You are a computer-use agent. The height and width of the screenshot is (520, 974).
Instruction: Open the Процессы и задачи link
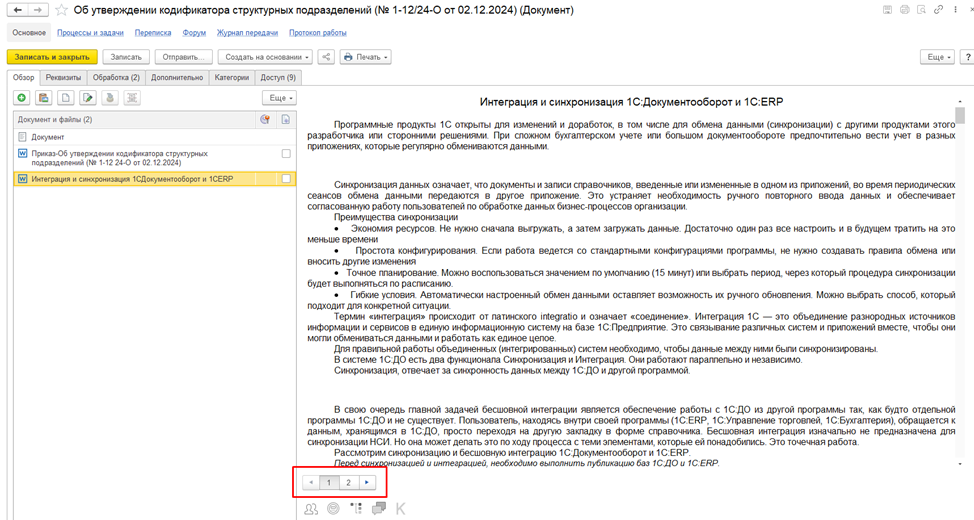90,32
